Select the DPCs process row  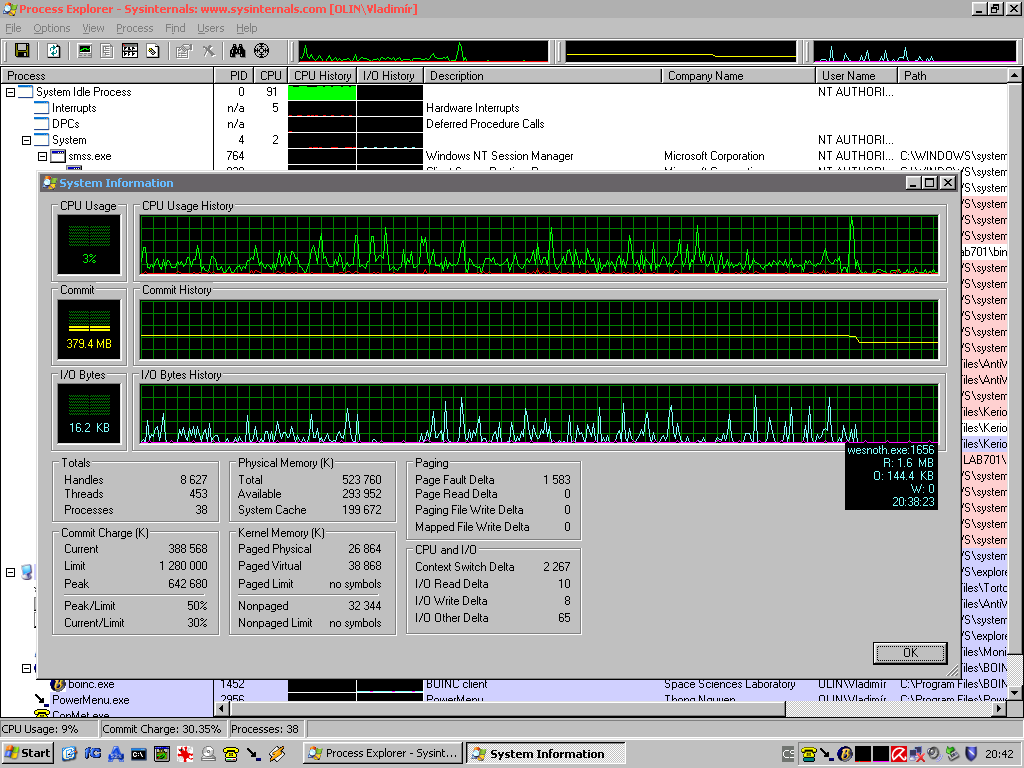(504, 124)
